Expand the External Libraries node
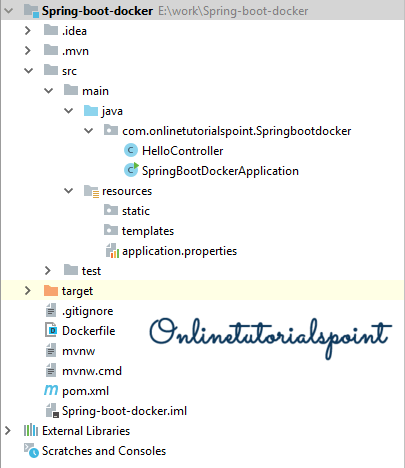 pyautogui.click(x=8, y=430)
